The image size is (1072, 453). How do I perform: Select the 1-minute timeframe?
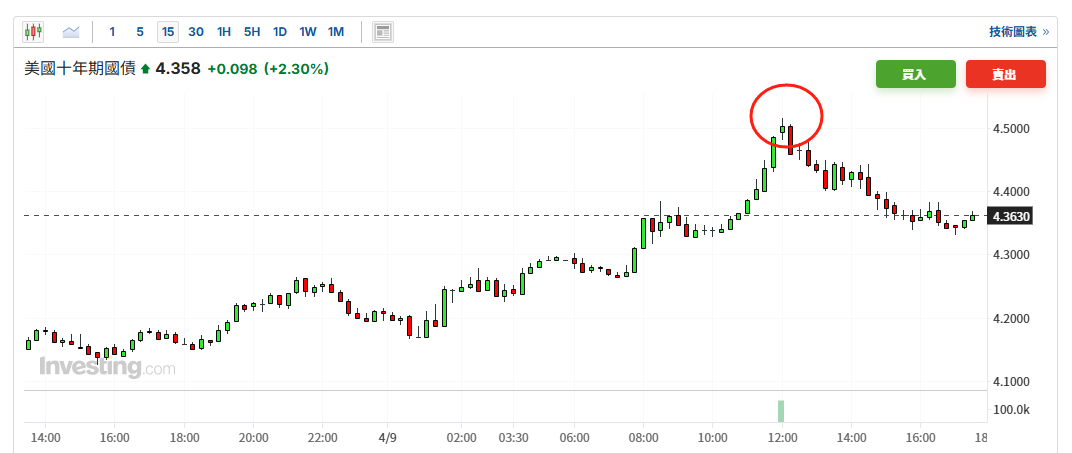coord(112,32)
